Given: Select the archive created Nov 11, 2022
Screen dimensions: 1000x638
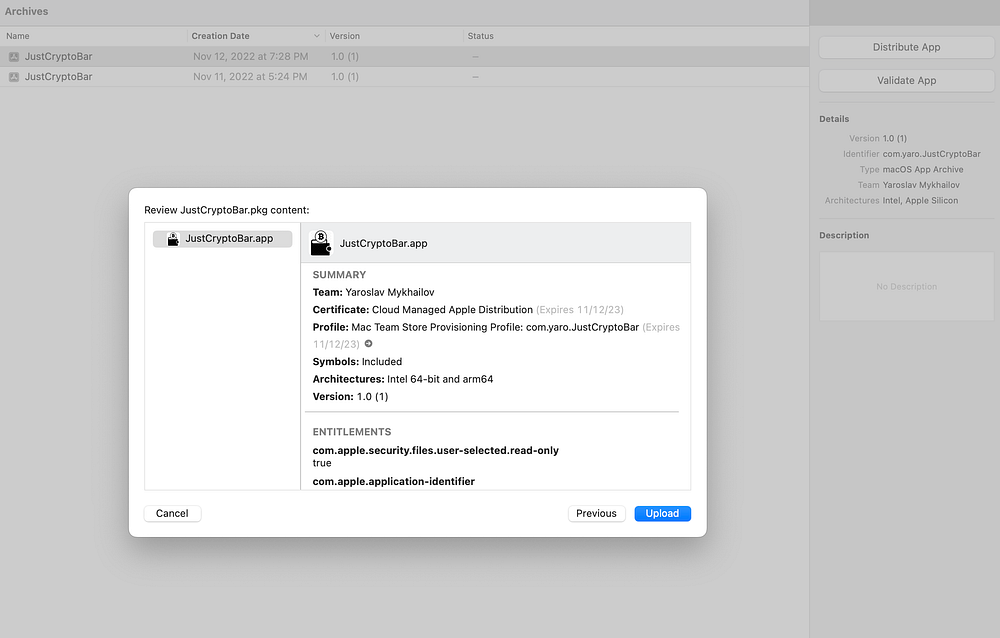Looking at the screenshot, I should pos(404,77).
